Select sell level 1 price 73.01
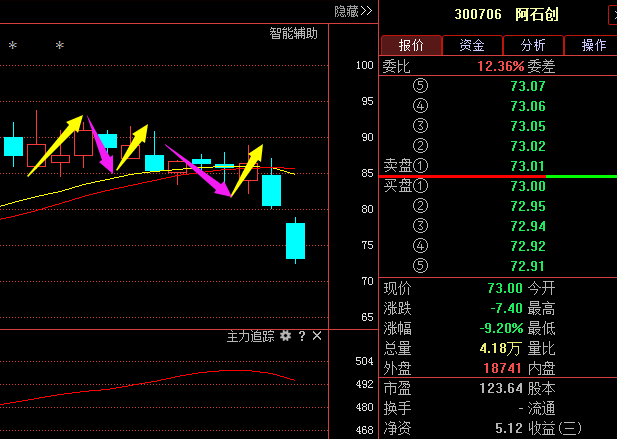This screenshot has height=439, width=617. [x=527, y=166]
